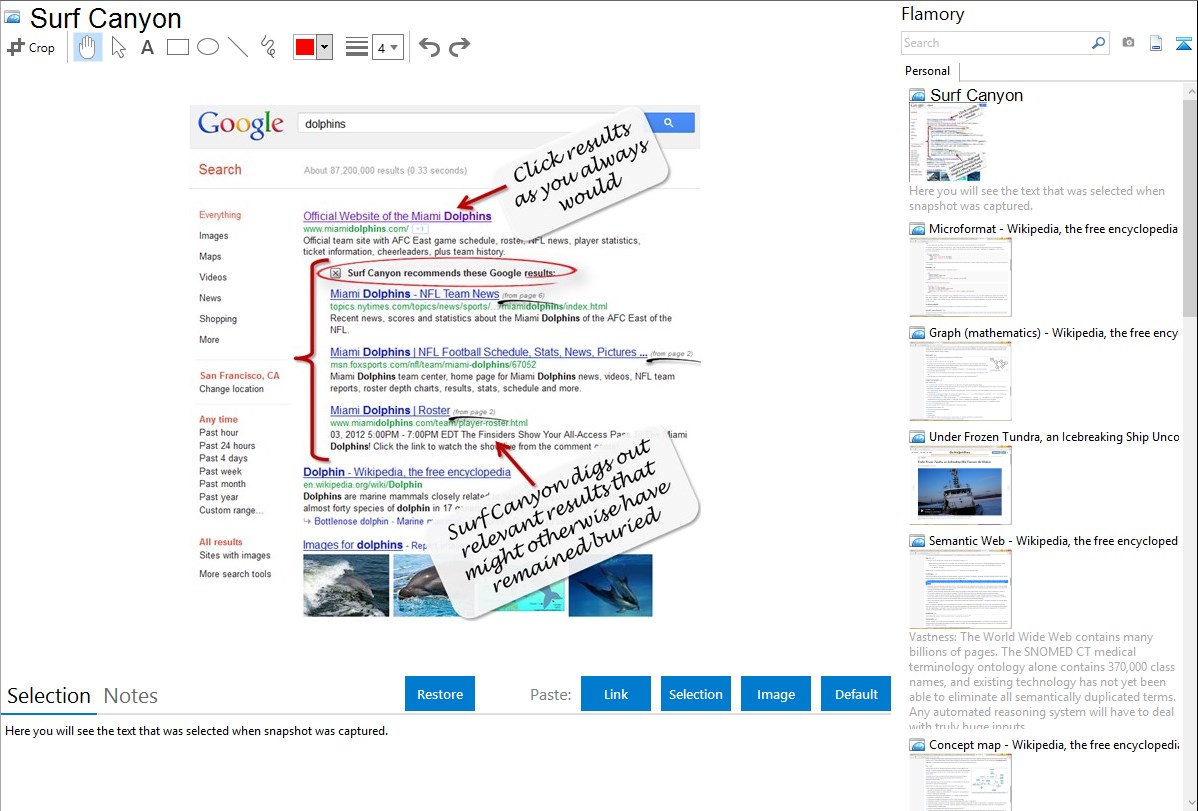Click the icon beside Graph (mathematics) title
The width and height of the screenshot is (1198, 811).
pos(917,333)
